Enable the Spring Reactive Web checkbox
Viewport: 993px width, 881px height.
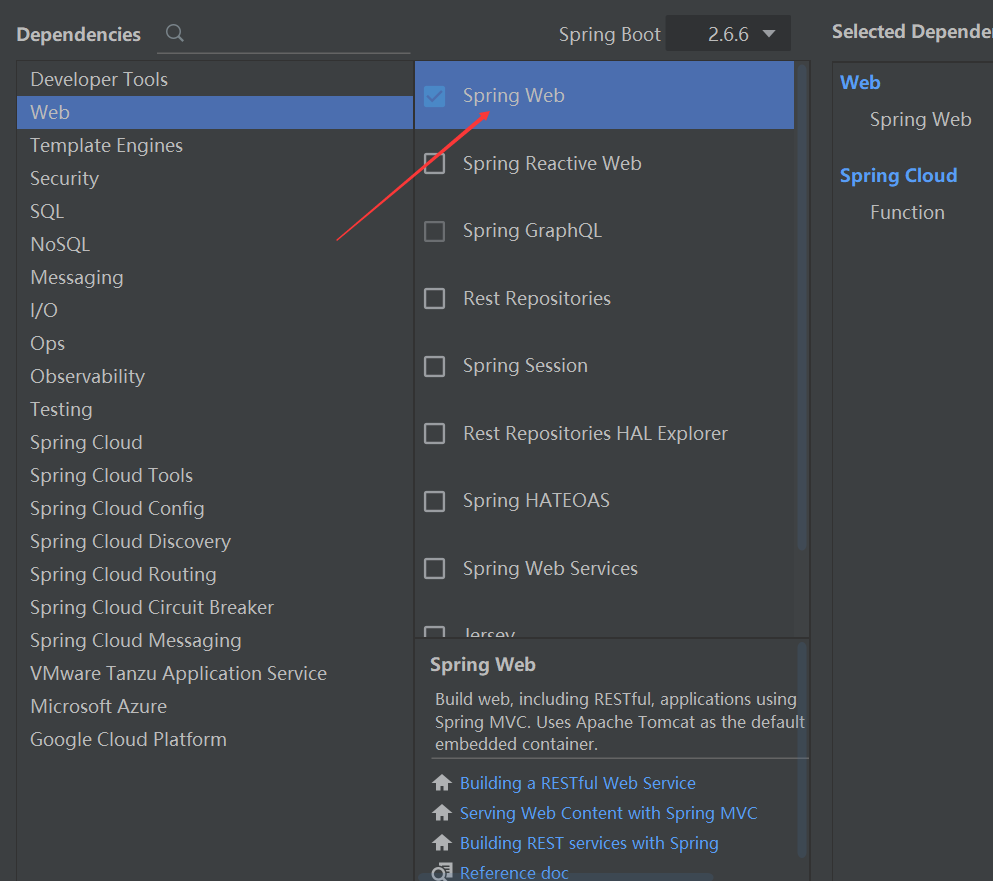[434, 163]
